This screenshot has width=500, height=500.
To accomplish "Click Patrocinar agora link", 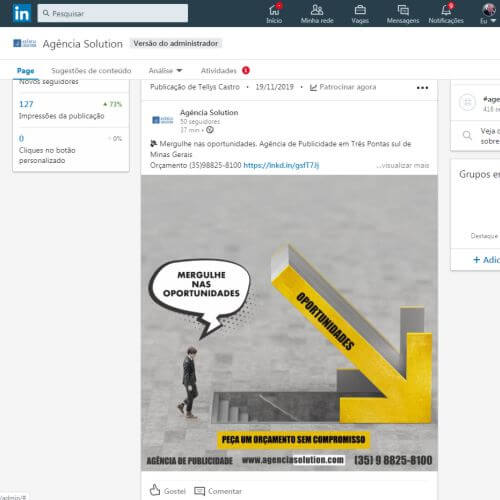I will click(343, 87).
